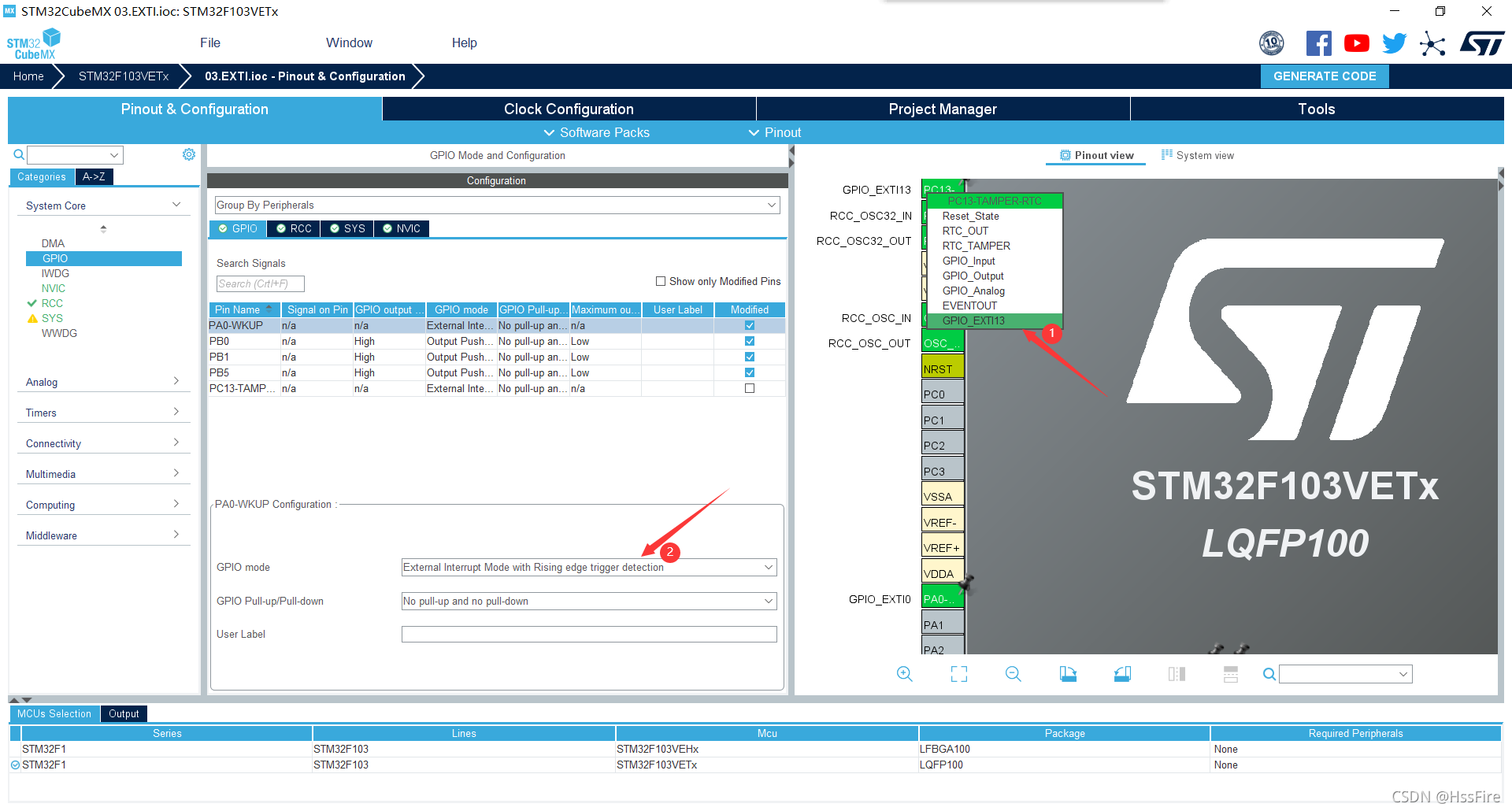The image size is (1512, 811).
Task: Open the GPIO Pull-up/Pull-down dropdown
Action: [589, 601]
